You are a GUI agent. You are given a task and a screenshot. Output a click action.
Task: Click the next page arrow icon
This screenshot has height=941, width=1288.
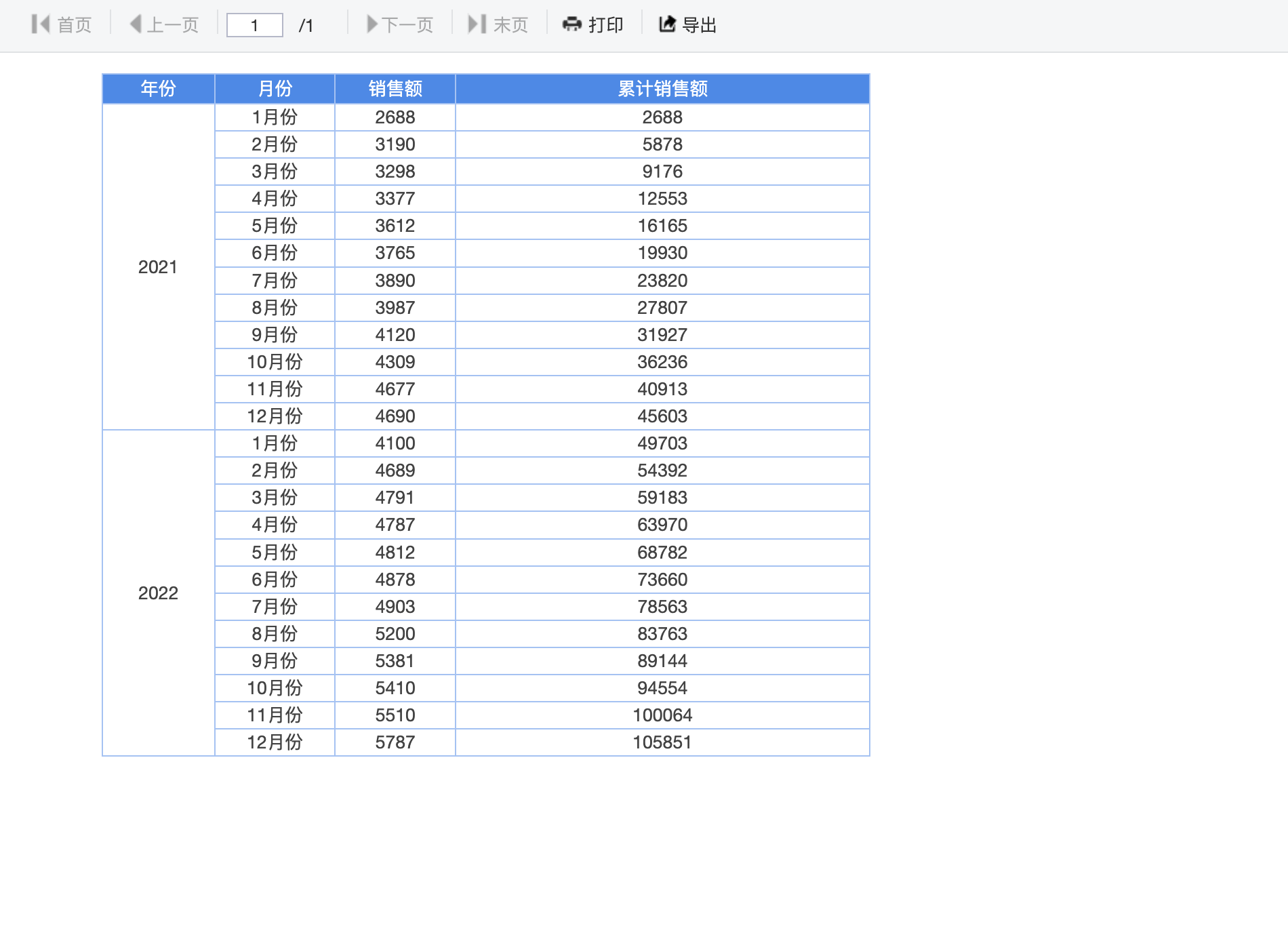[x=372, y=24]
